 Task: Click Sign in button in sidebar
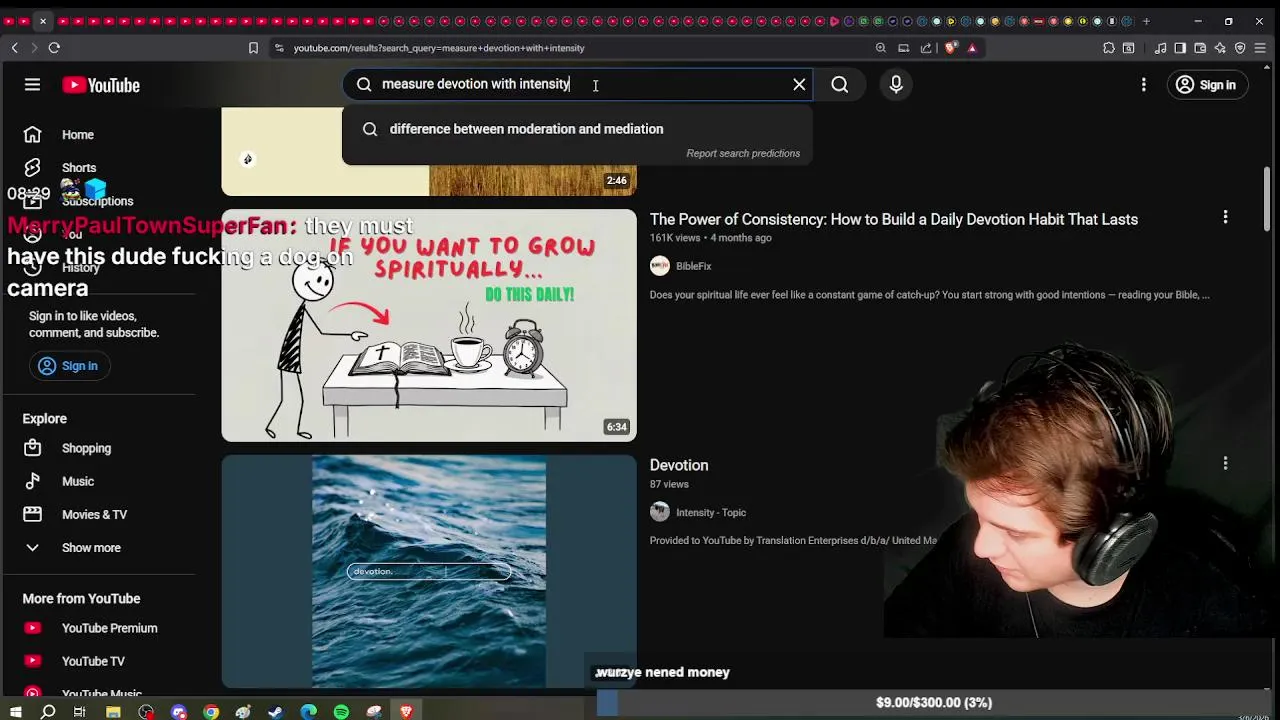coord(69,366)
